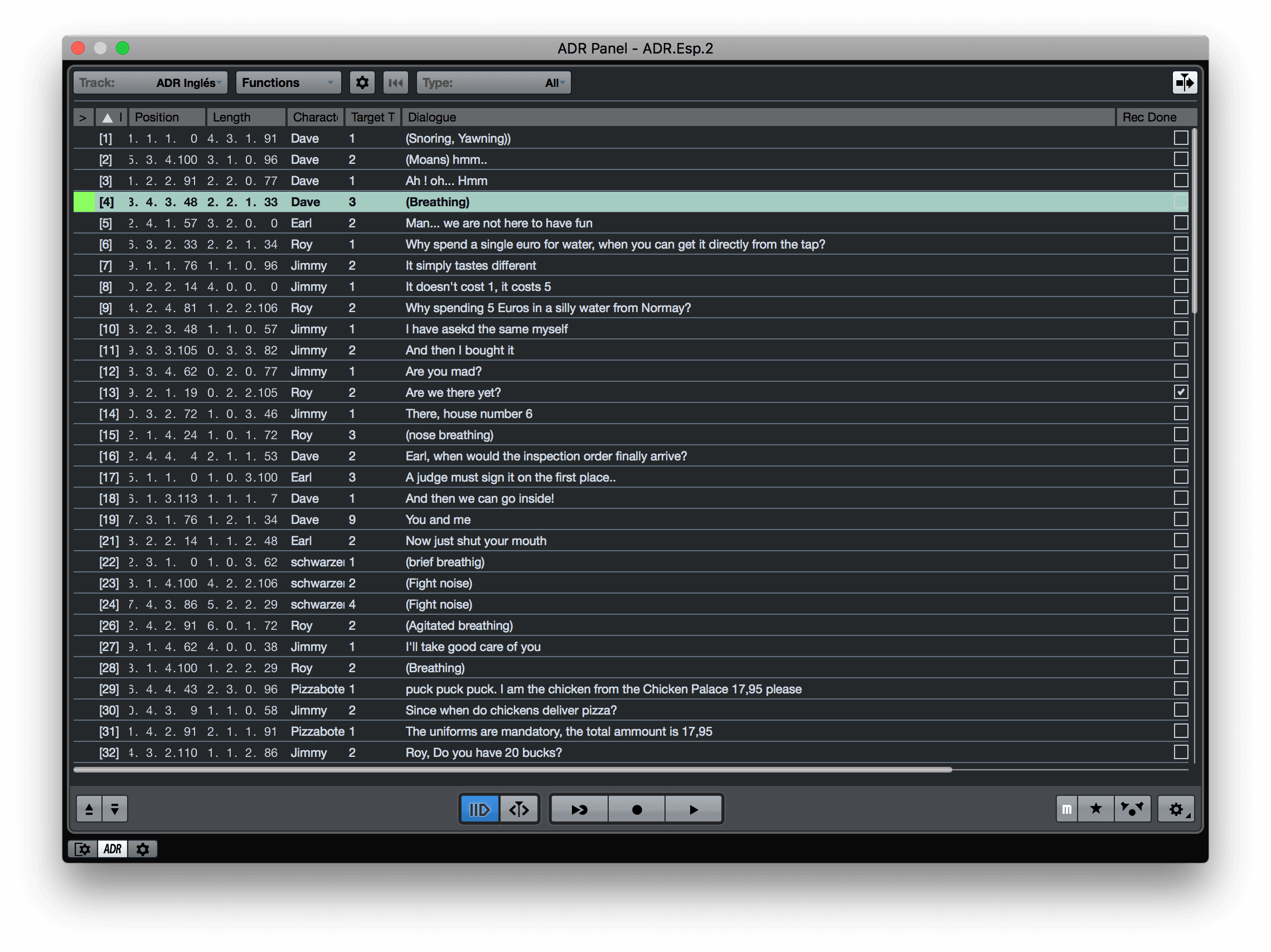Toggle the blue free-run mode button
Viewport: 1271px width, 952px height.
pyautogui.click(x=479, y=809)
